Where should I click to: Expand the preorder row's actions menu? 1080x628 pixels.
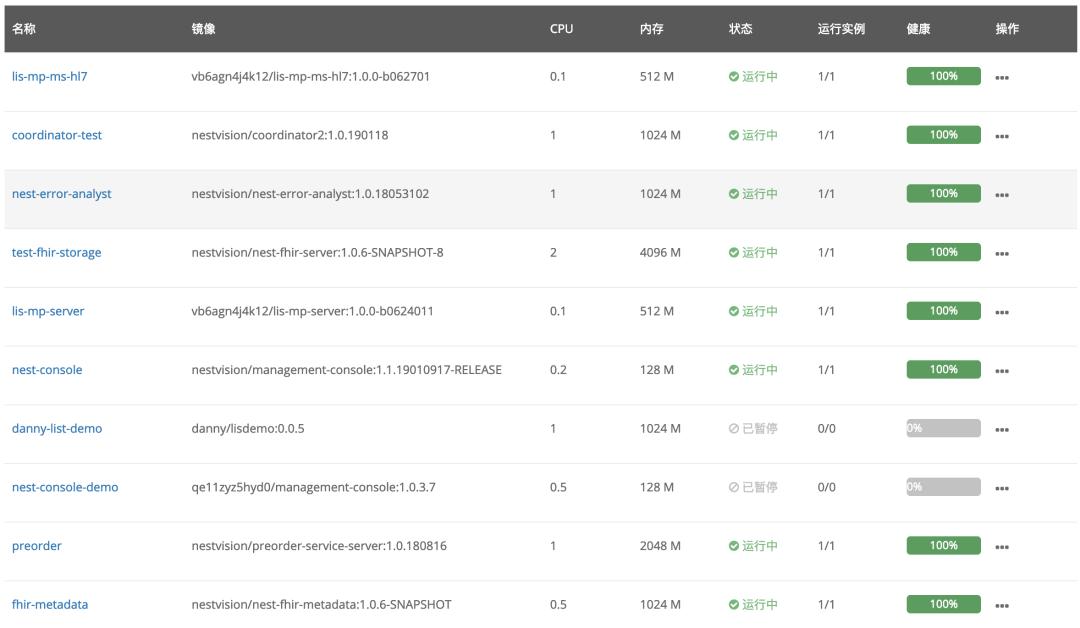click(x=1001, y=547)
